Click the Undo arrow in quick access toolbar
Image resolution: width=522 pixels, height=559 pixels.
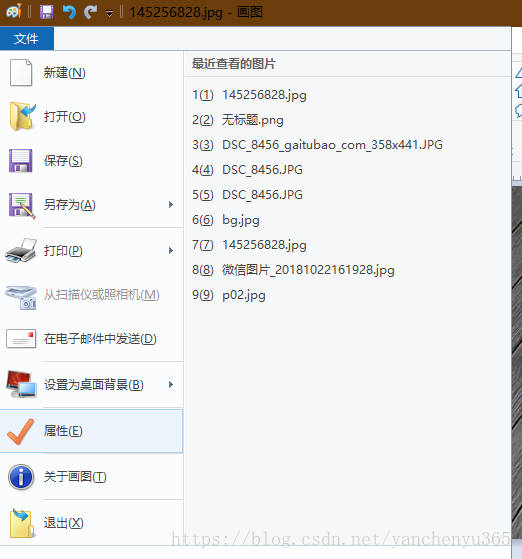coord(69,12)
